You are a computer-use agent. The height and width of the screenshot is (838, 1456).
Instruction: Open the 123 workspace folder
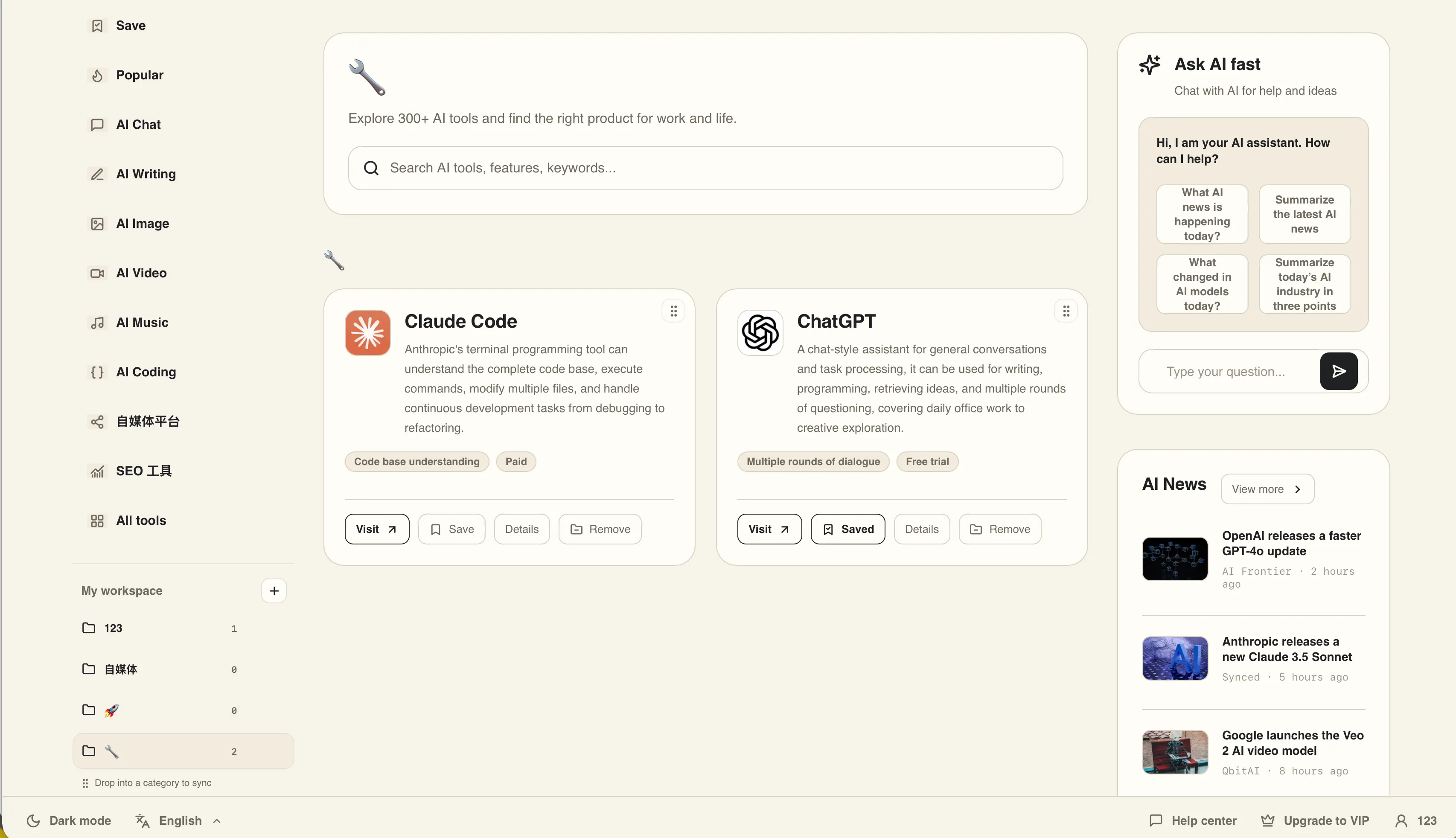(183, 628)
